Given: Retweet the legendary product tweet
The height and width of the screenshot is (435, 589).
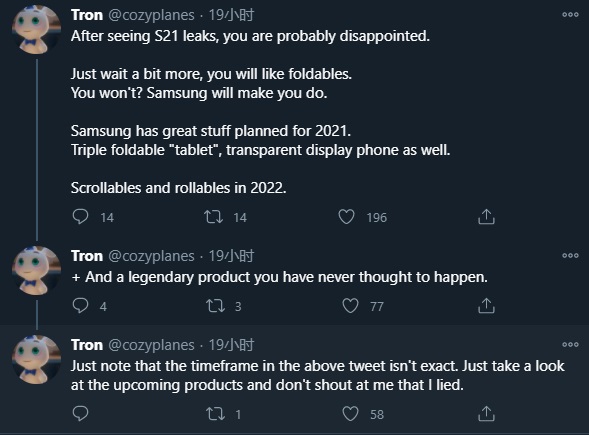Looking at the screenshot, I should coord(216,306).
